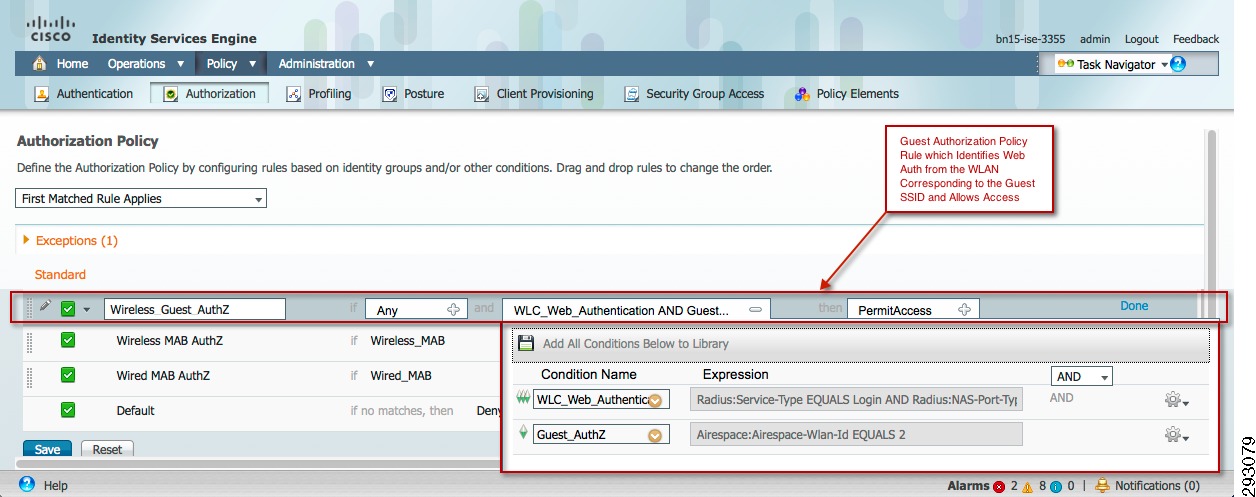The height and width of the screenshot is (497, 1256).
Task: Click the Add All Conditions Below to Library text
Action: coord(636,343)
